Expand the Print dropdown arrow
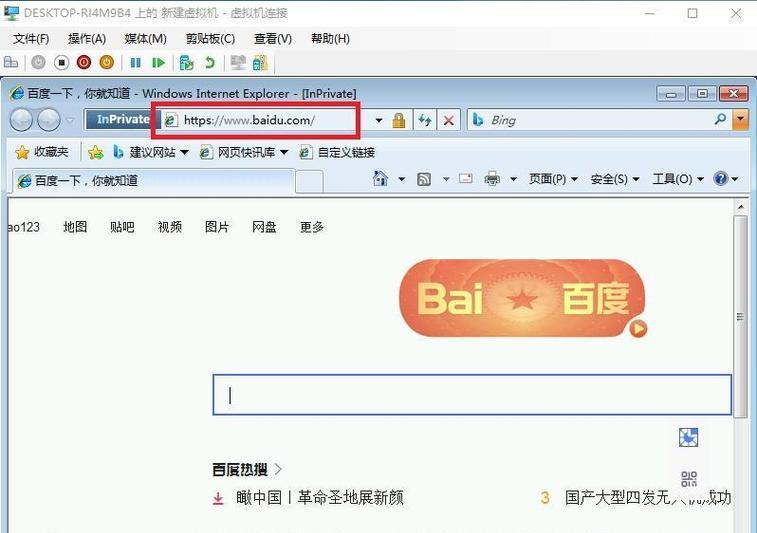Viewport: 757px width, 533px height. (x=514, y=179)
